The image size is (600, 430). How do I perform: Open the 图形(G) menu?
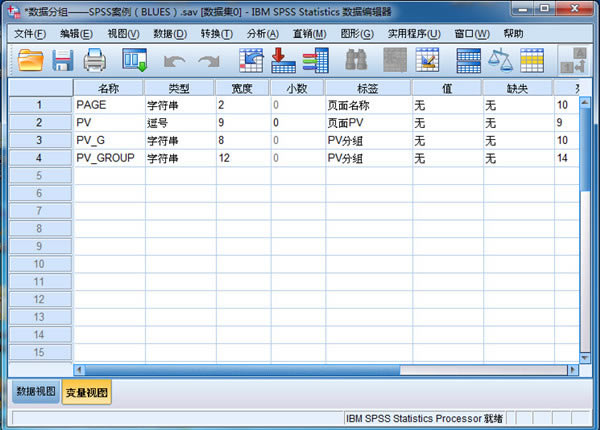coord(356,33)
